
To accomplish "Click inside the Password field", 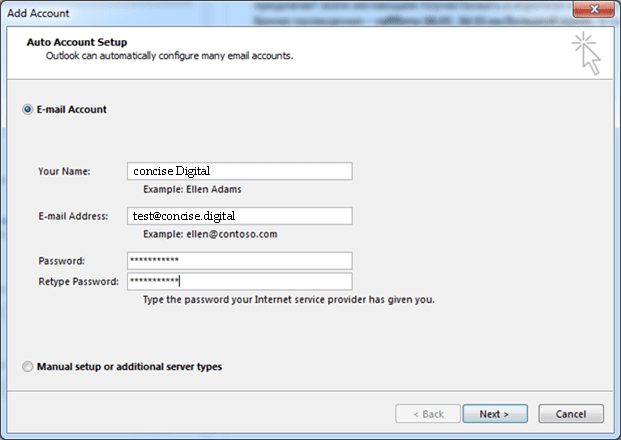I will [x=239, y=260].
